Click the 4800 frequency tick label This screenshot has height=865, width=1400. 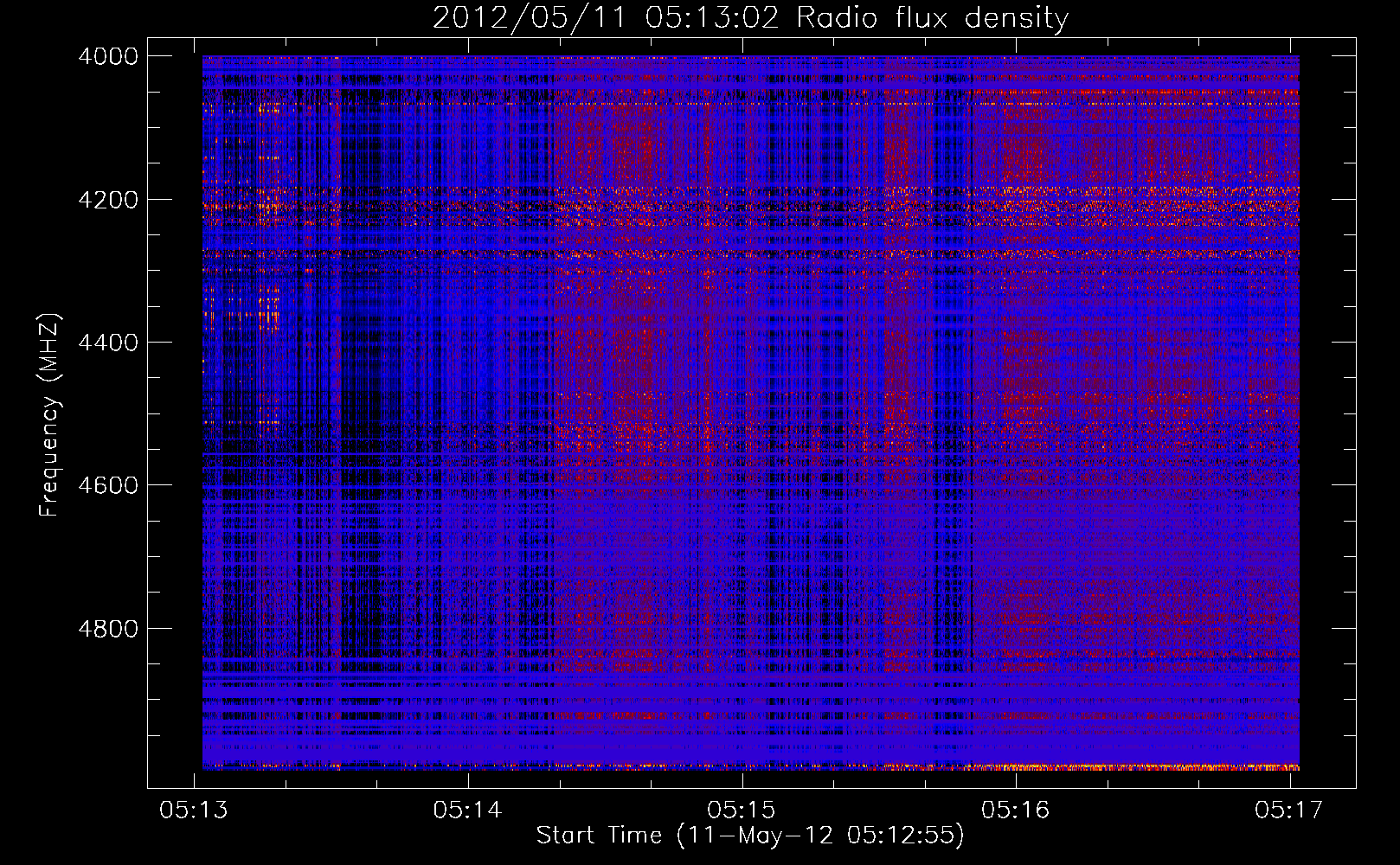click(108, 629)
